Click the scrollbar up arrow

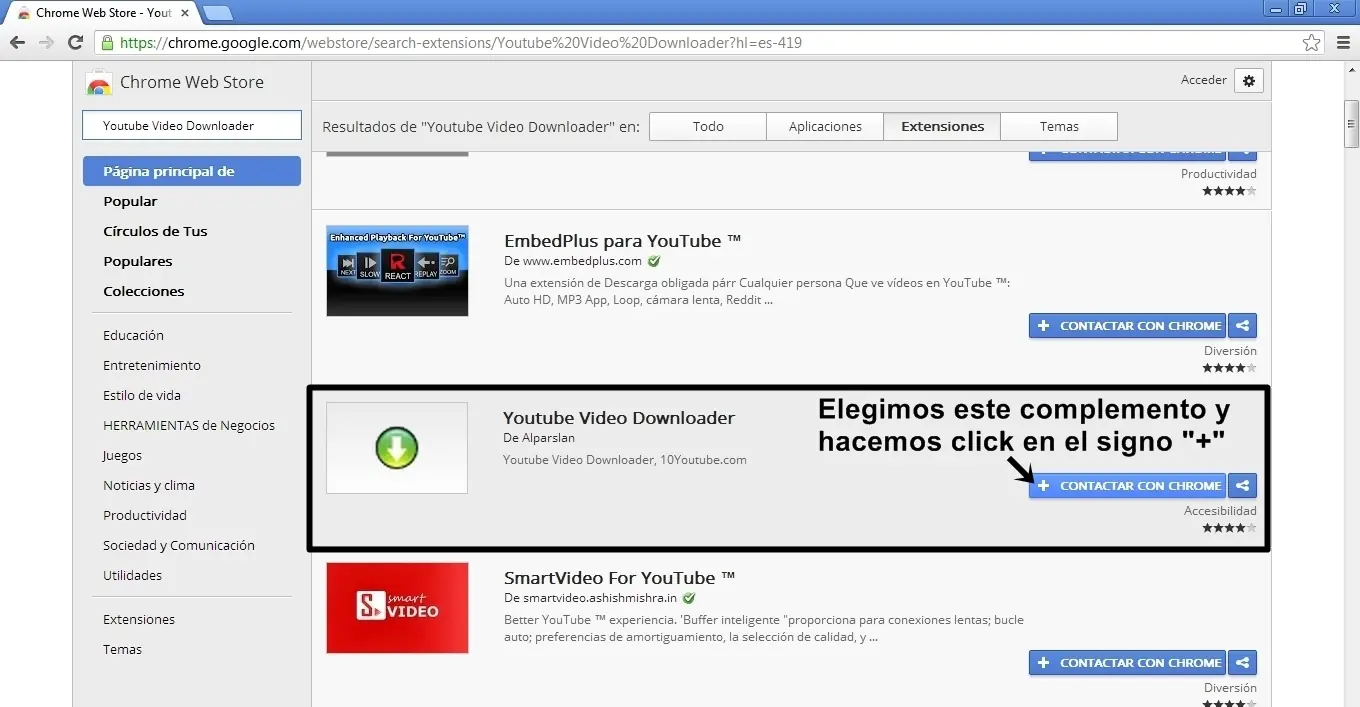1352,70
